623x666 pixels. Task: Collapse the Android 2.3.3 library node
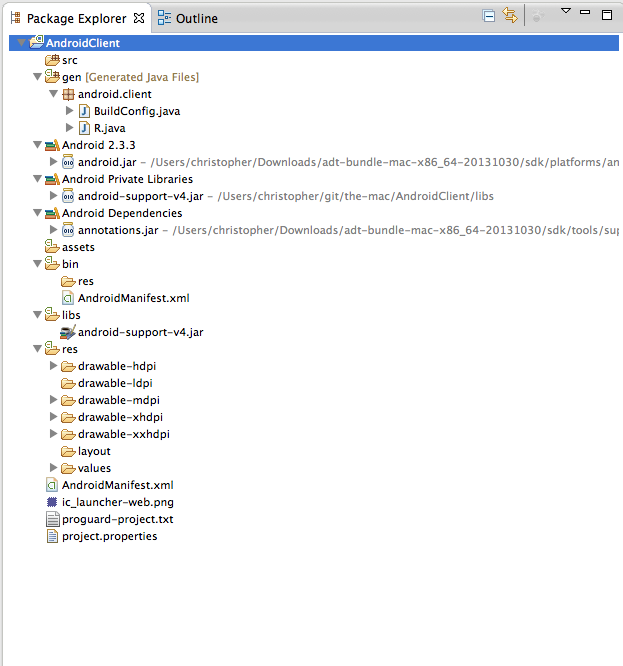pos(37,145)
